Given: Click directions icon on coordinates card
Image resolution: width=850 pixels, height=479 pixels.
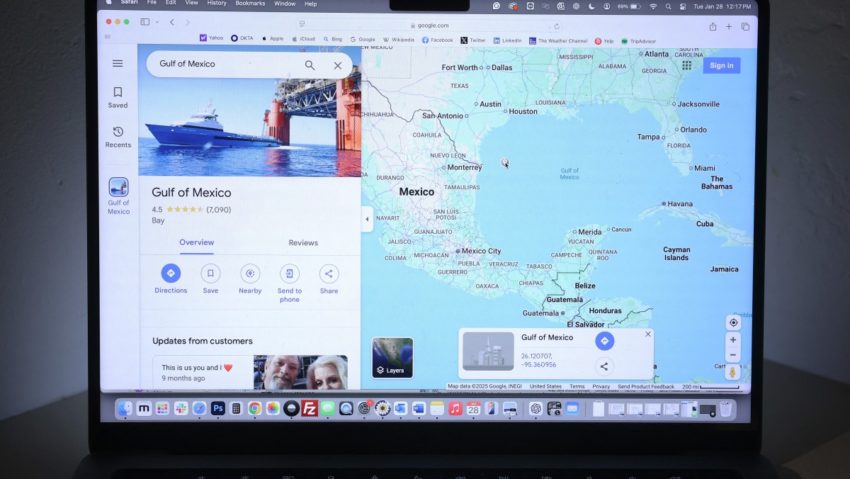Looking at the screenshot, I should tap(604, 341).
